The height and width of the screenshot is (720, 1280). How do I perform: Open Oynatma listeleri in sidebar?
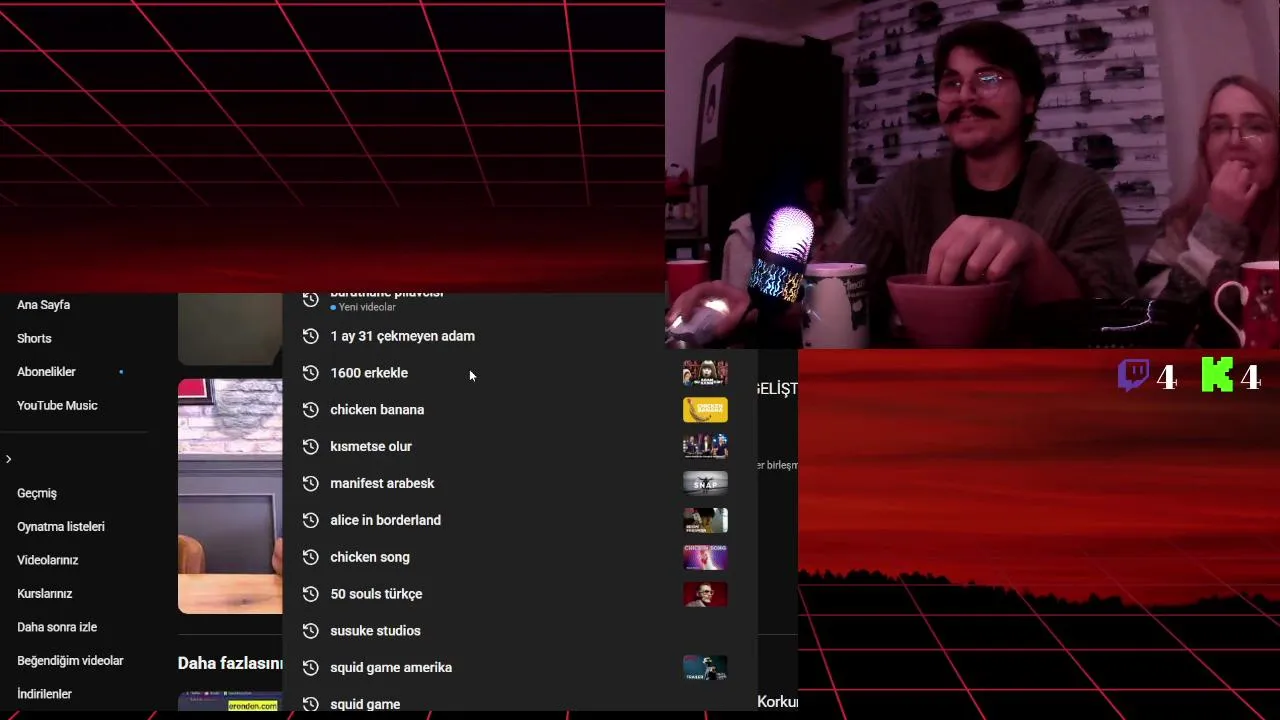pyautogui.click(x=61, y=526)
